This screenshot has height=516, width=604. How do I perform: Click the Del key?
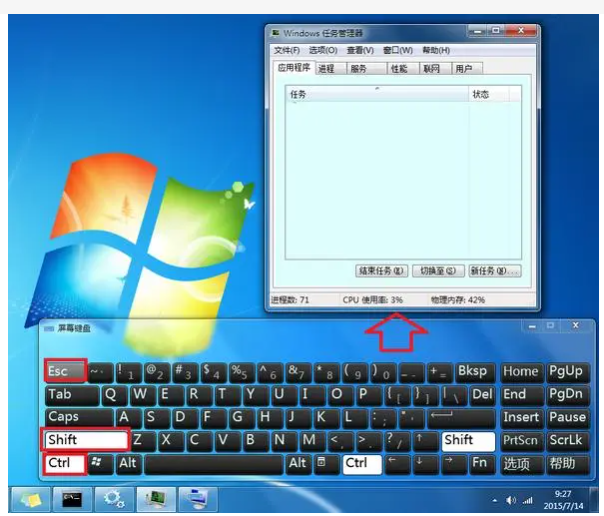482,395
